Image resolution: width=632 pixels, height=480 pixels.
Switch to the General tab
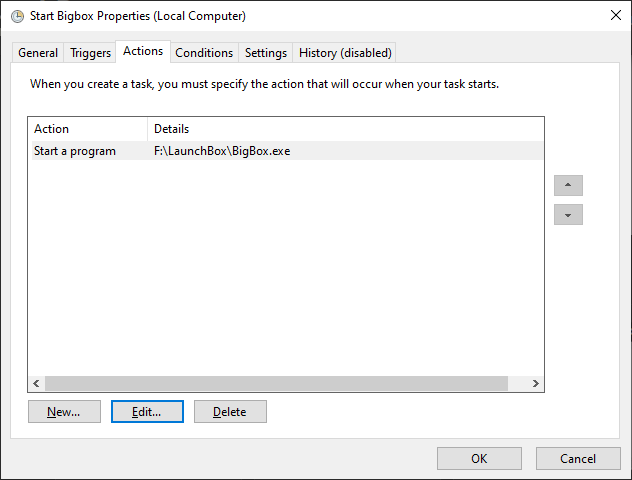38,53
